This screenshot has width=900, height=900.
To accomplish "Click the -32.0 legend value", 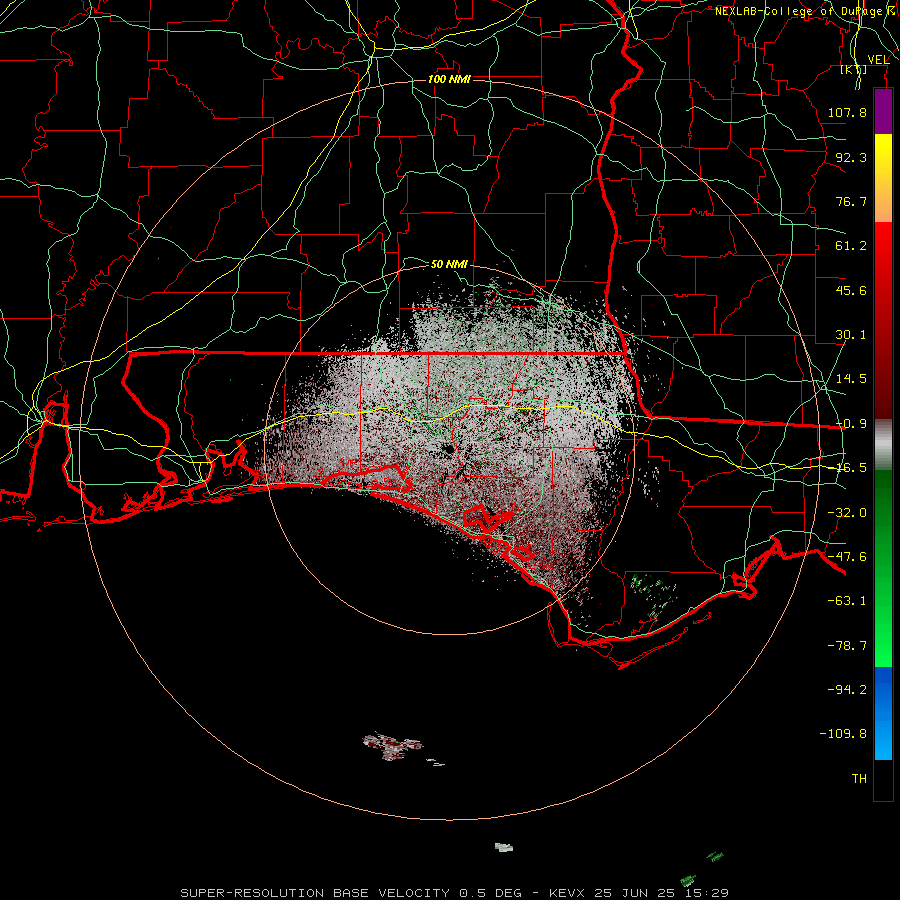I will point(847,513).
